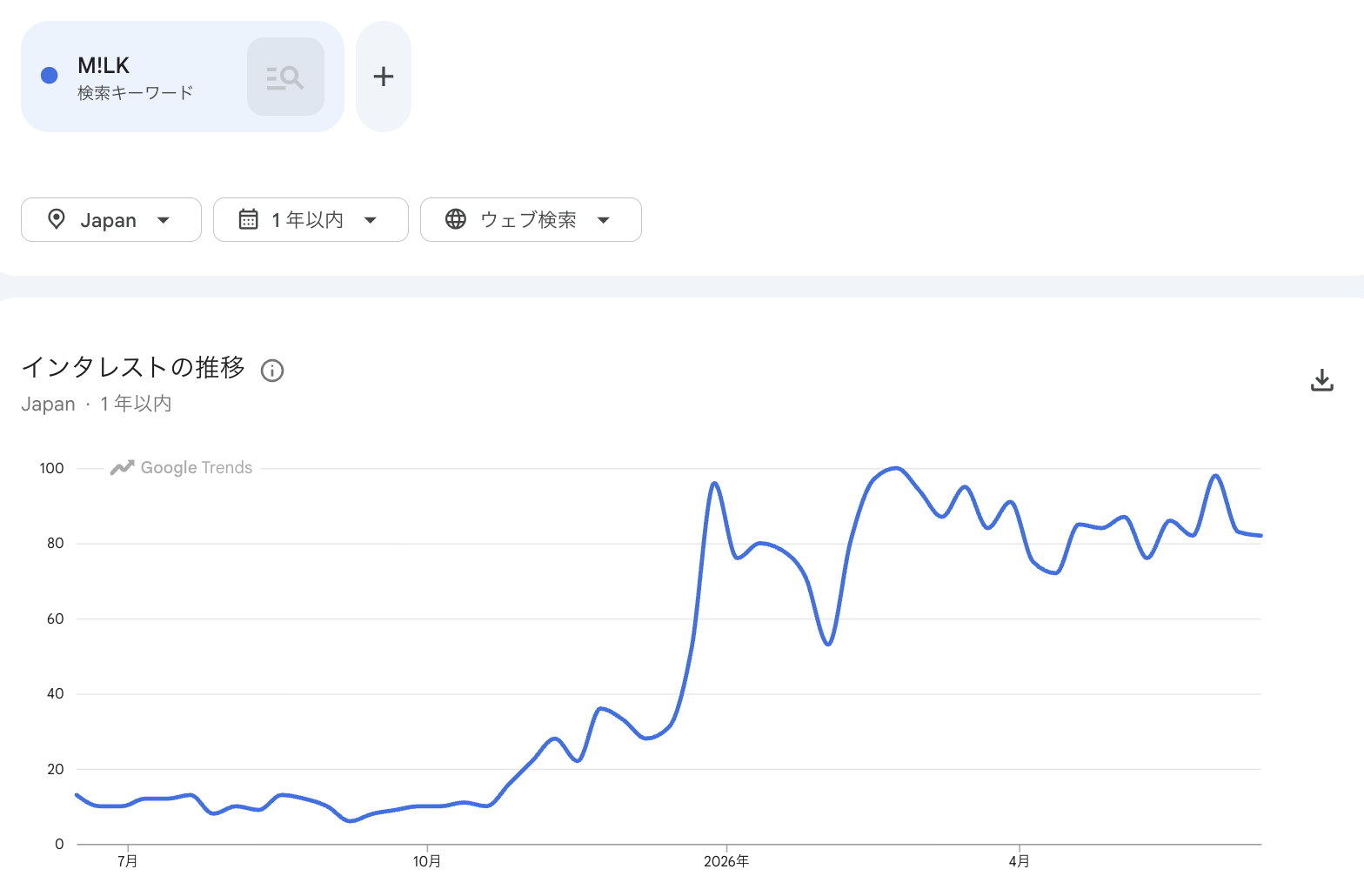Image resolution: width=1364 pixels, height=896 pixels.
Task: Click the 80 y-axis label
Action: 56,543
